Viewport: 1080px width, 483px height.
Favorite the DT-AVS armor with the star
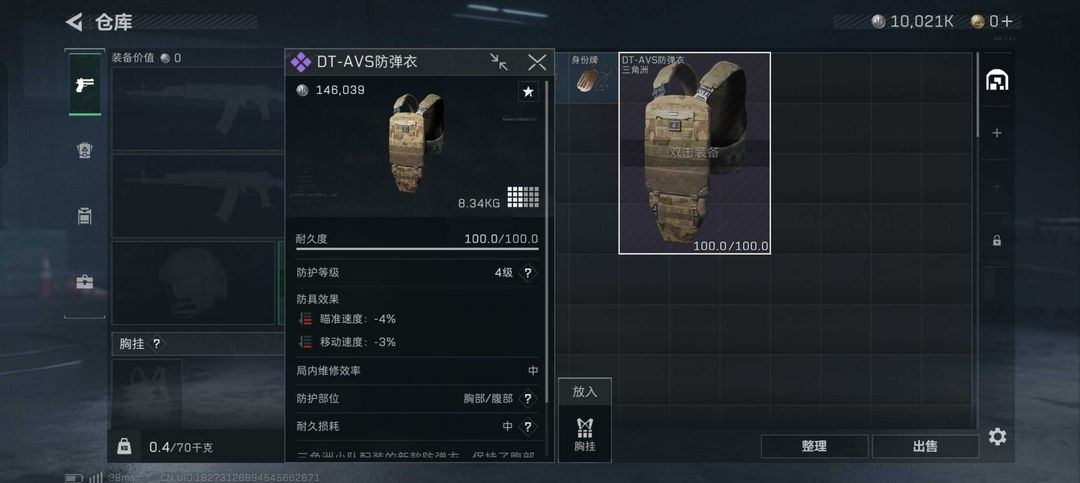[x=528, y=92]
